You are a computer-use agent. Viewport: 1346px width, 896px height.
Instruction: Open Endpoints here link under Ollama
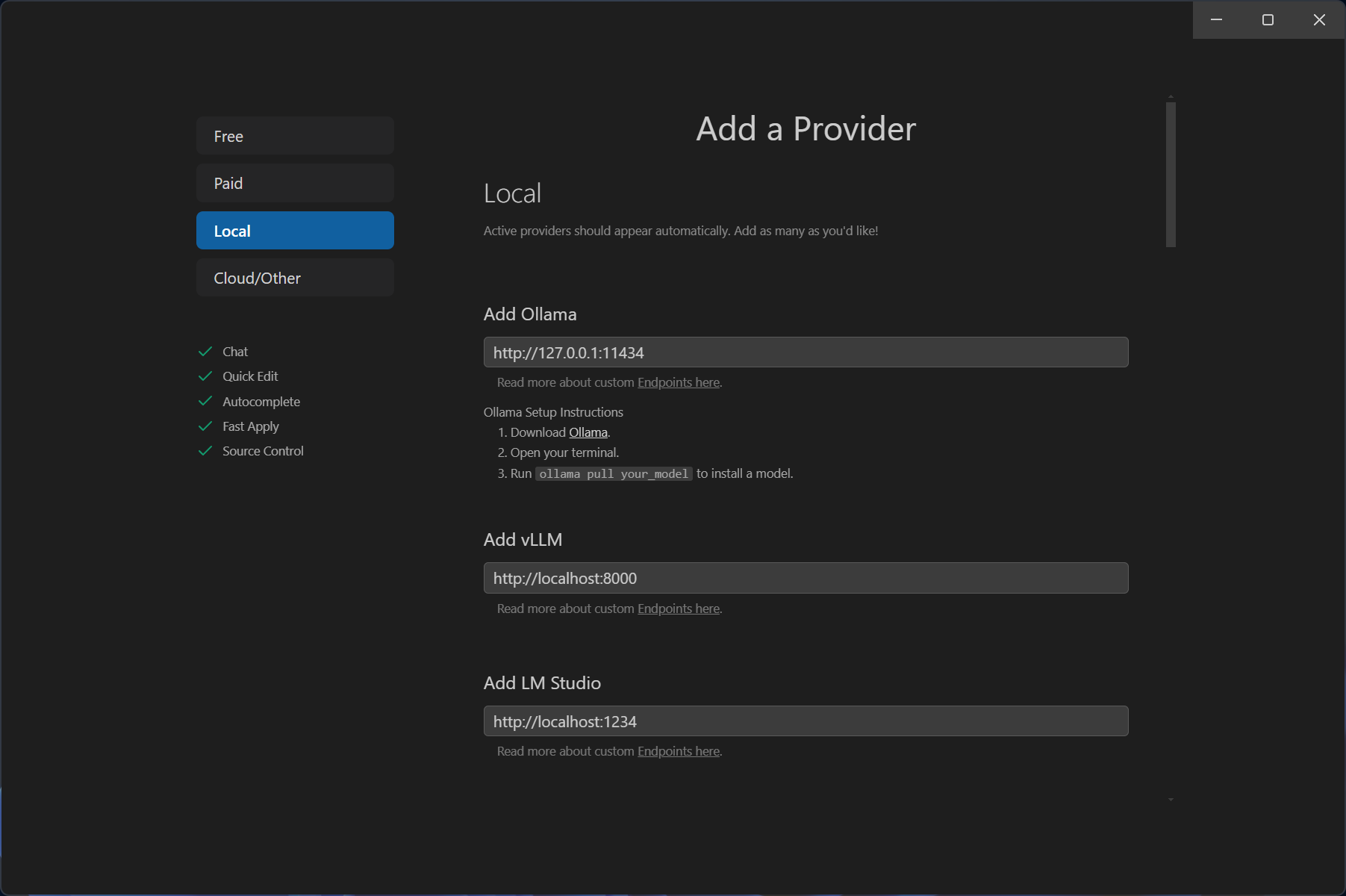click(x=679, y=382)
